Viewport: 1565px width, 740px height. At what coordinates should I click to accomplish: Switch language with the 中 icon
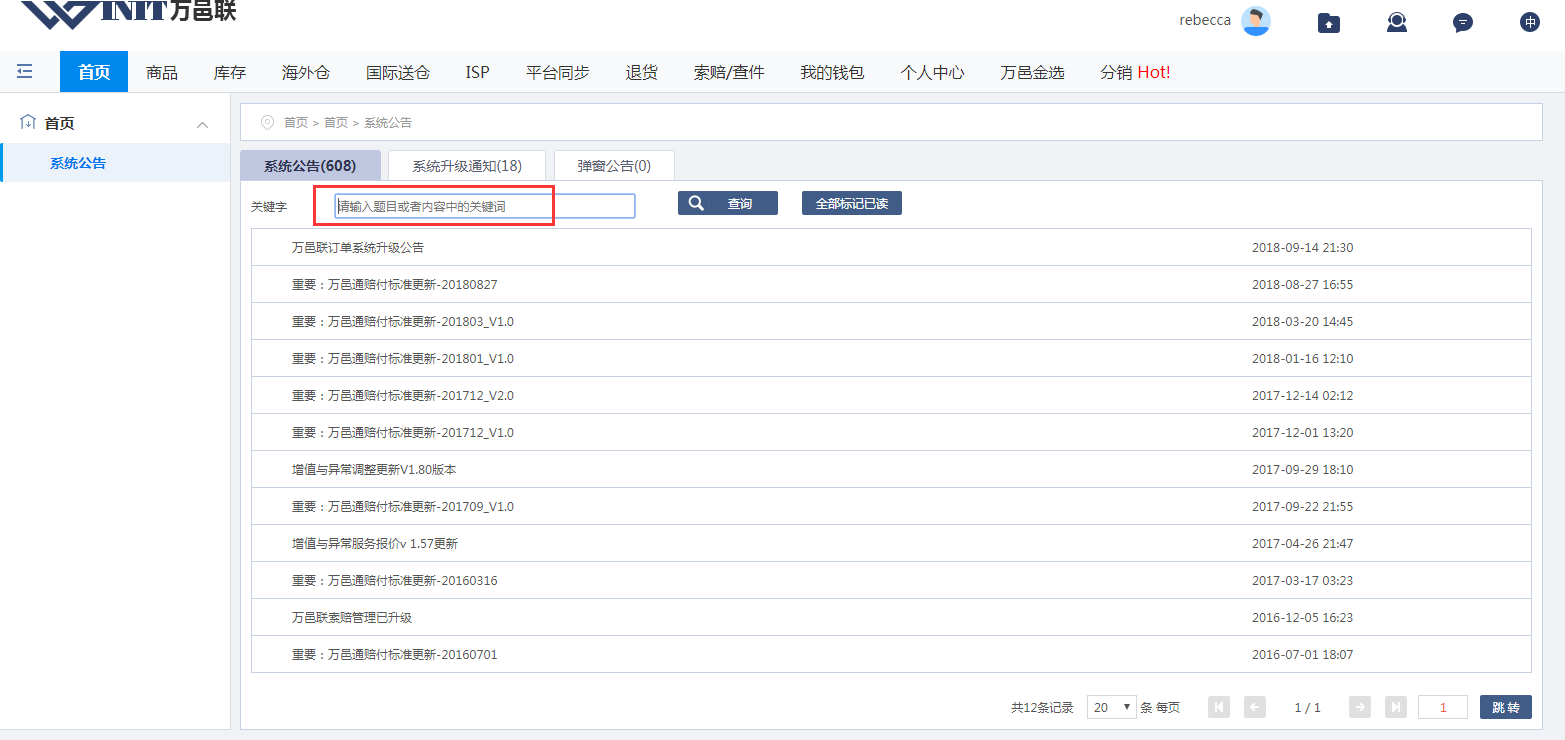coord(1529,22)
